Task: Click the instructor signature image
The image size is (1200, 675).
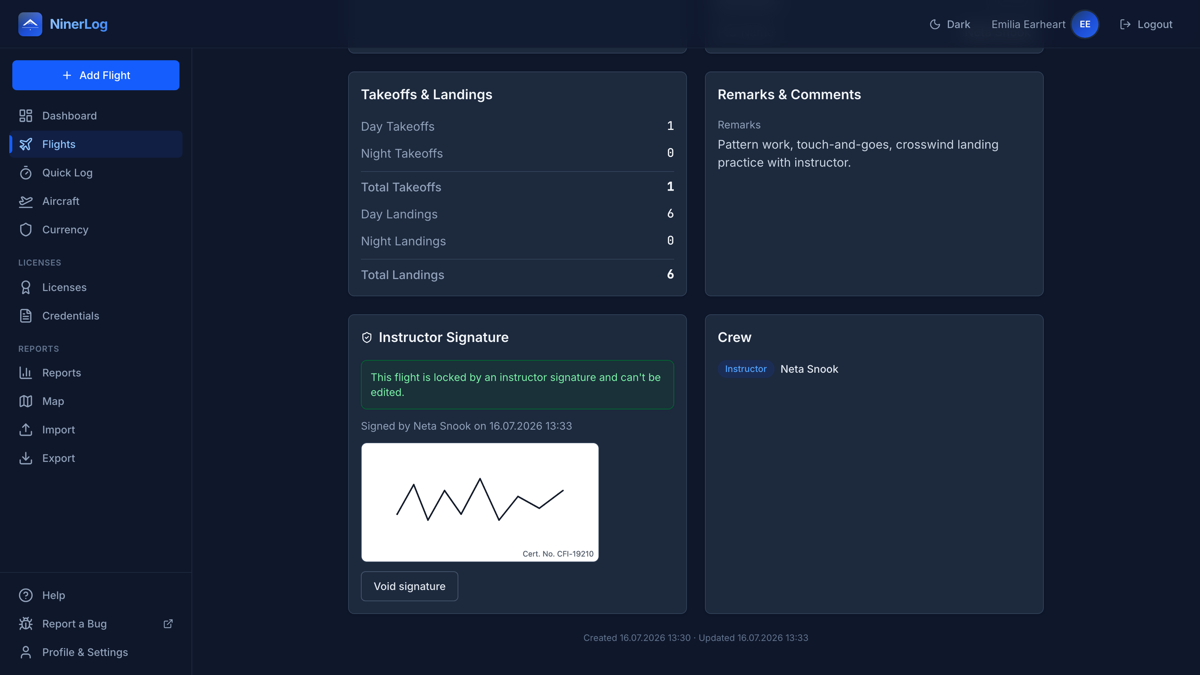Action: click(480, 502)
